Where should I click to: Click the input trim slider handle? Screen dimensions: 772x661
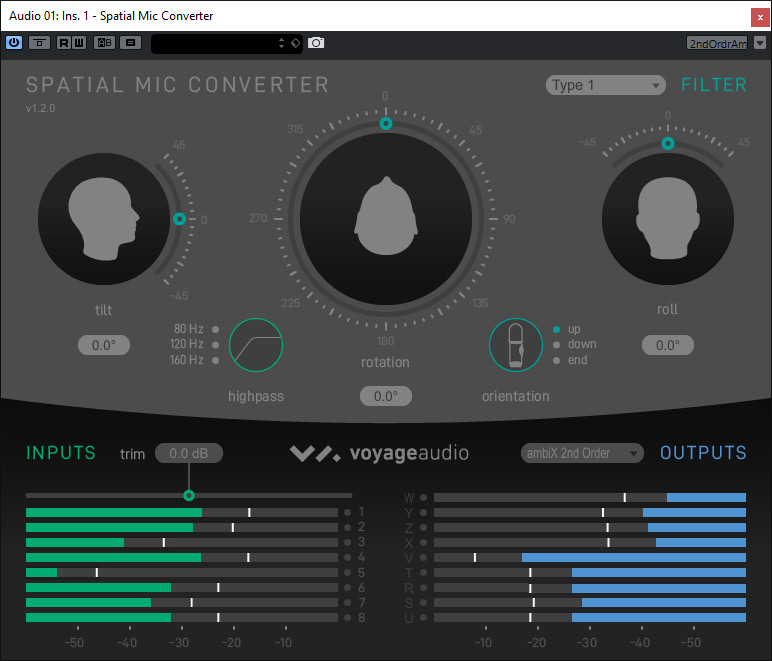(x=189, y=495)
